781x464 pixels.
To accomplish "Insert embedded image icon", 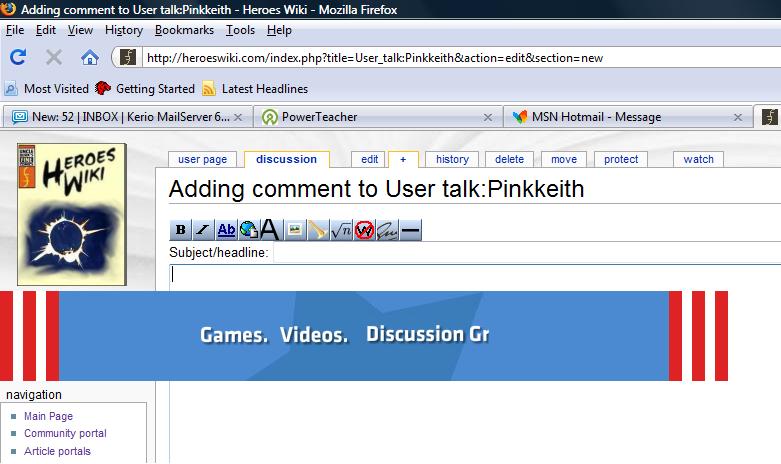I will coord(295,230).
